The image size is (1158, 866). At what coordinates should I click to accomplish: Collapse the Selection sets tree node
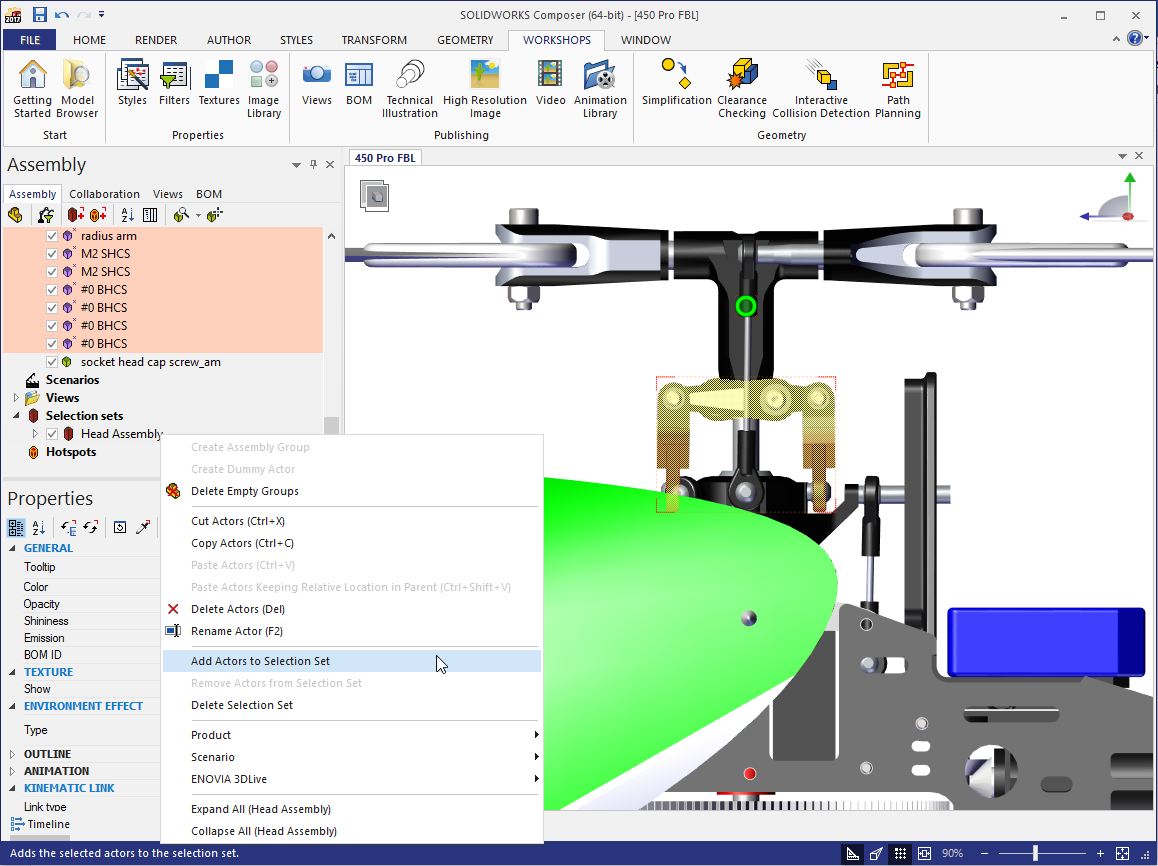[15, 416]
